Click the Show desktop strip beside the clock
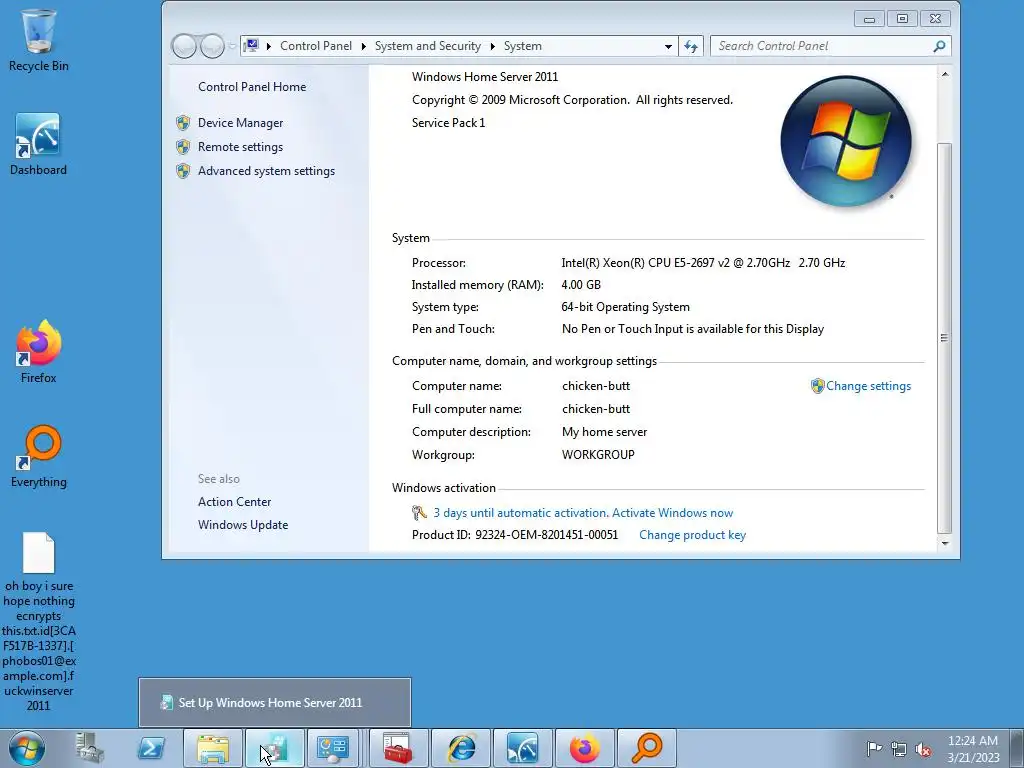The width and height of the screenshot is (1024, 768). click(x=1017, y=748)
